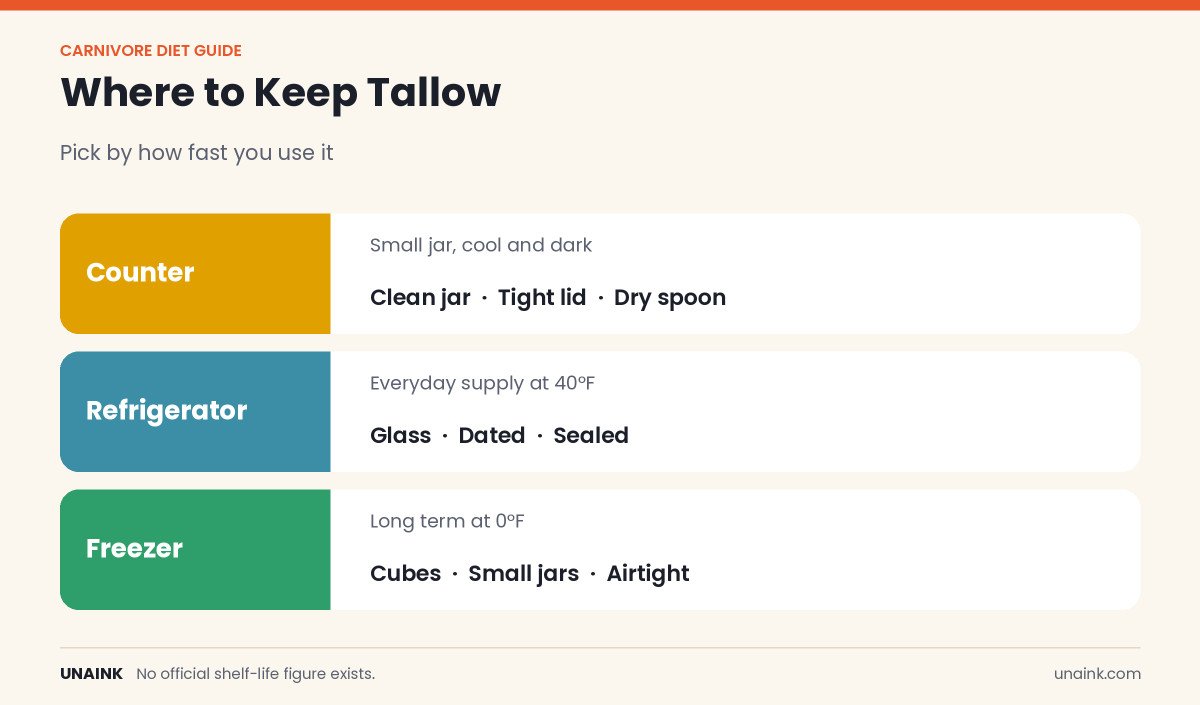
Task: Click the 'Where to Keep Tallow' heading
Action: pyautogui.click(x=280, y=92)
